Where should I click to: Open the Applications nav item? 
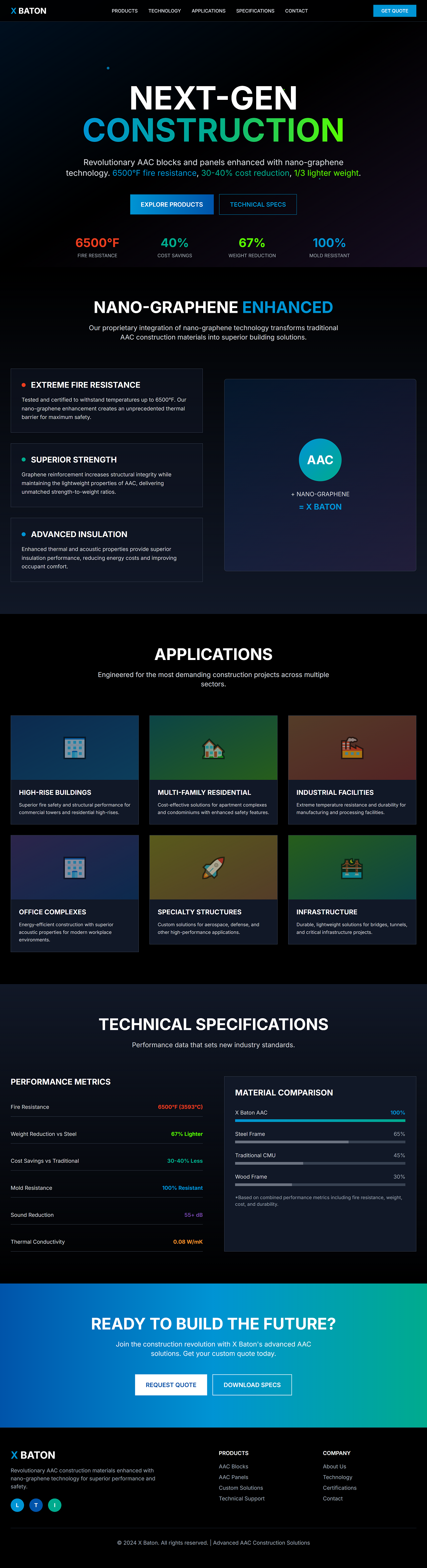208,11
